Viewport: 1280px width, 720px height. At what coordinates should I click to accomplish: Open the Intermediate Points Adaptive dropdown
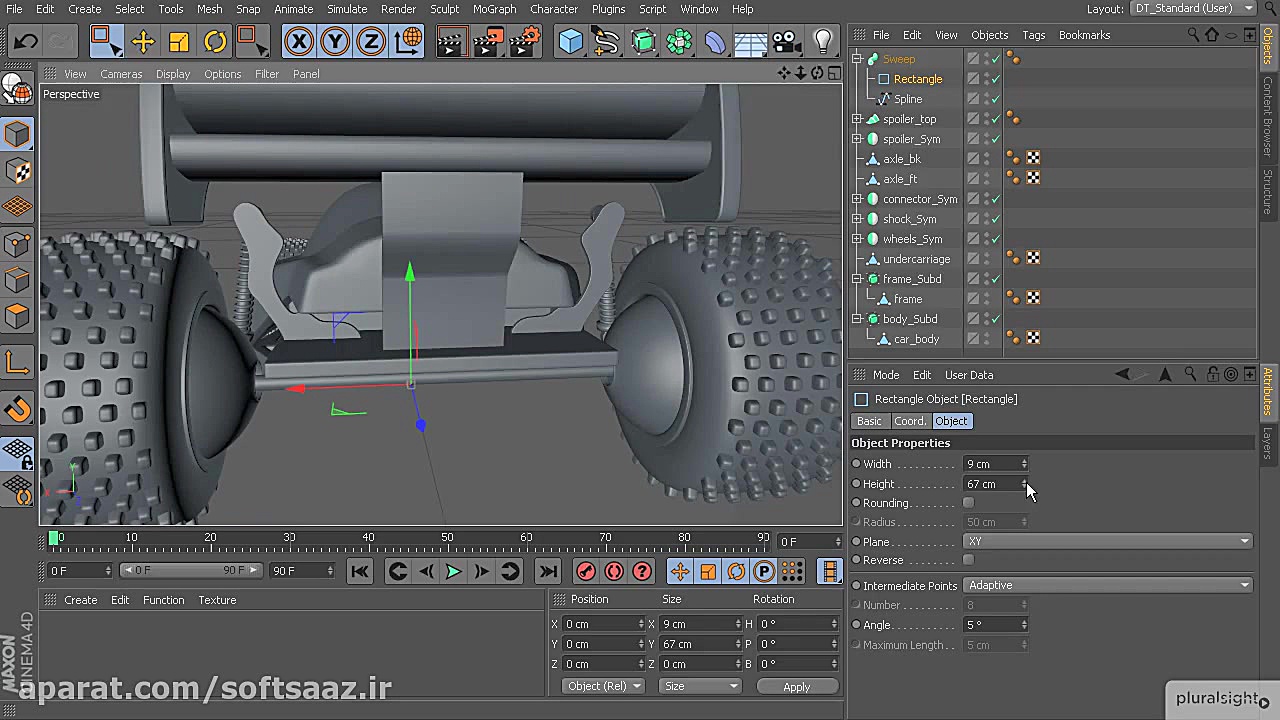click(1106, 585)
